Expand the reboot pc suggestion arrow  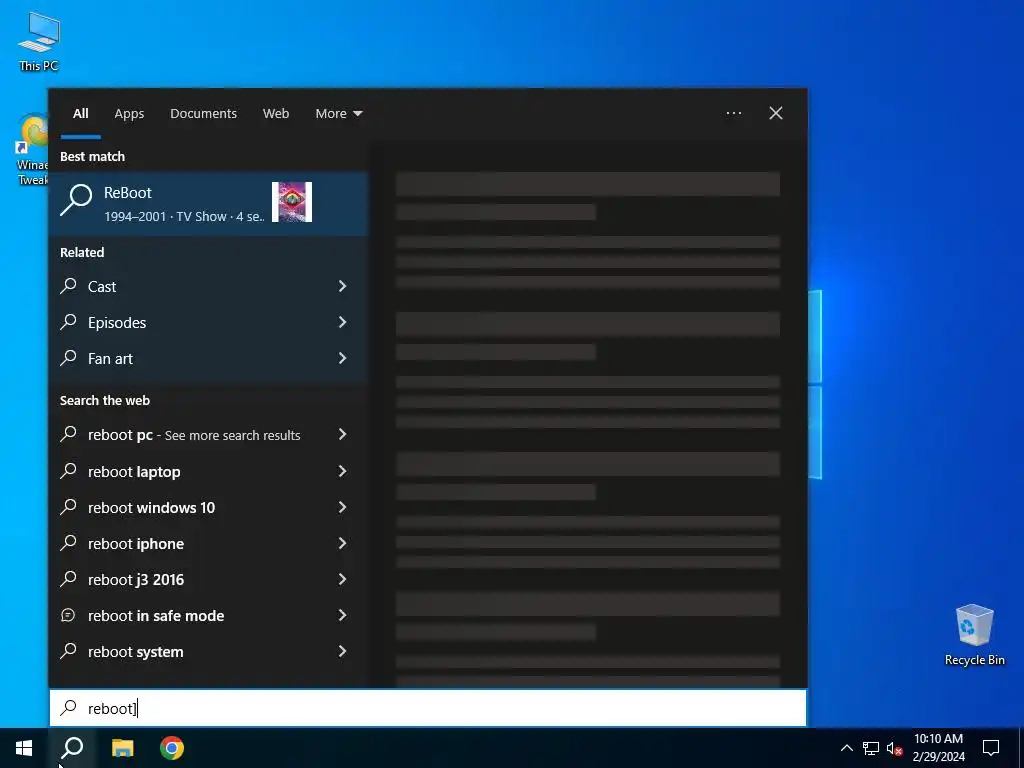342,434
